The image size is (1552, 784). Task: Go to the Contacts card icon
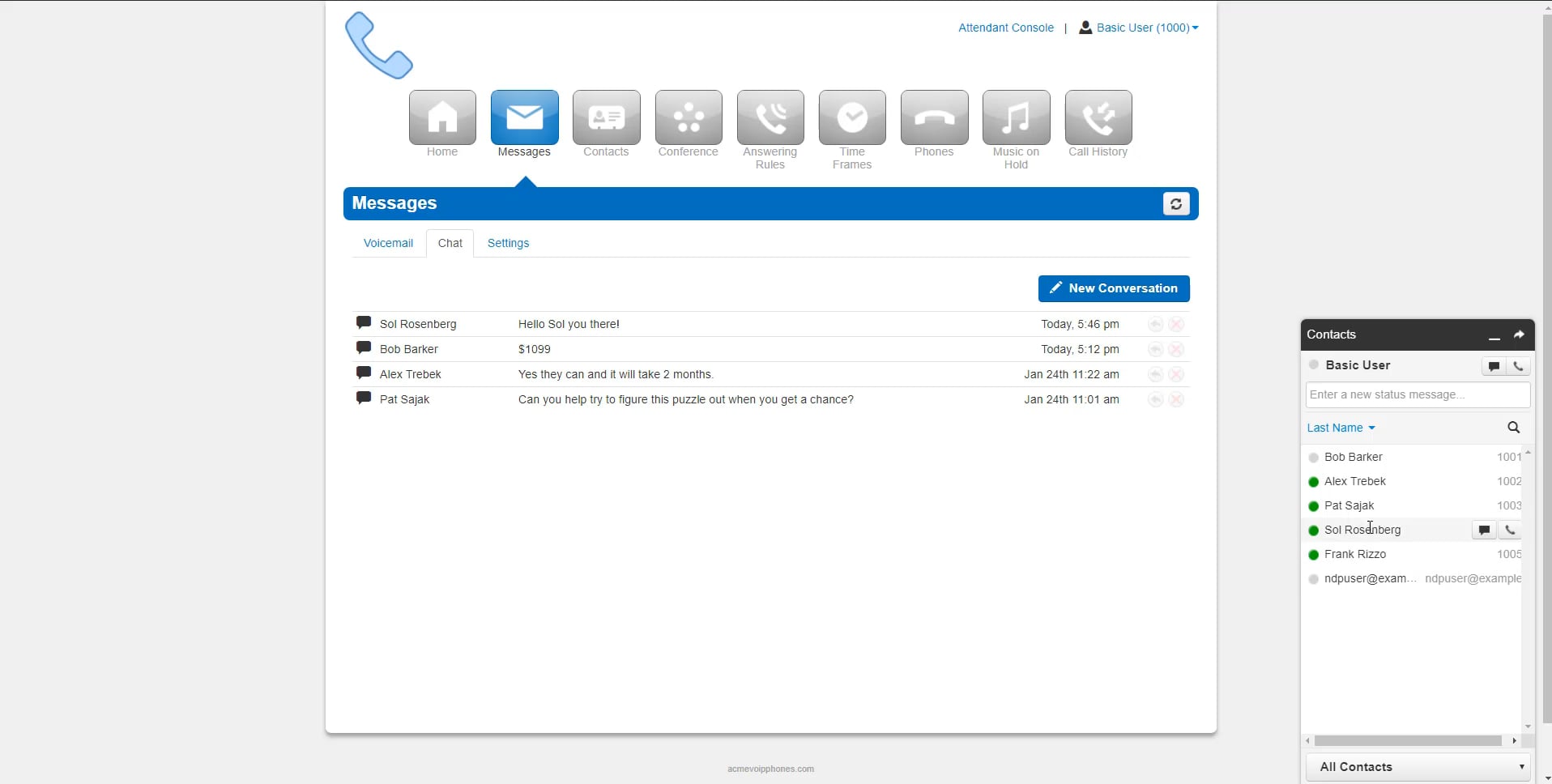pyautogui.click(x=606, y=117)
